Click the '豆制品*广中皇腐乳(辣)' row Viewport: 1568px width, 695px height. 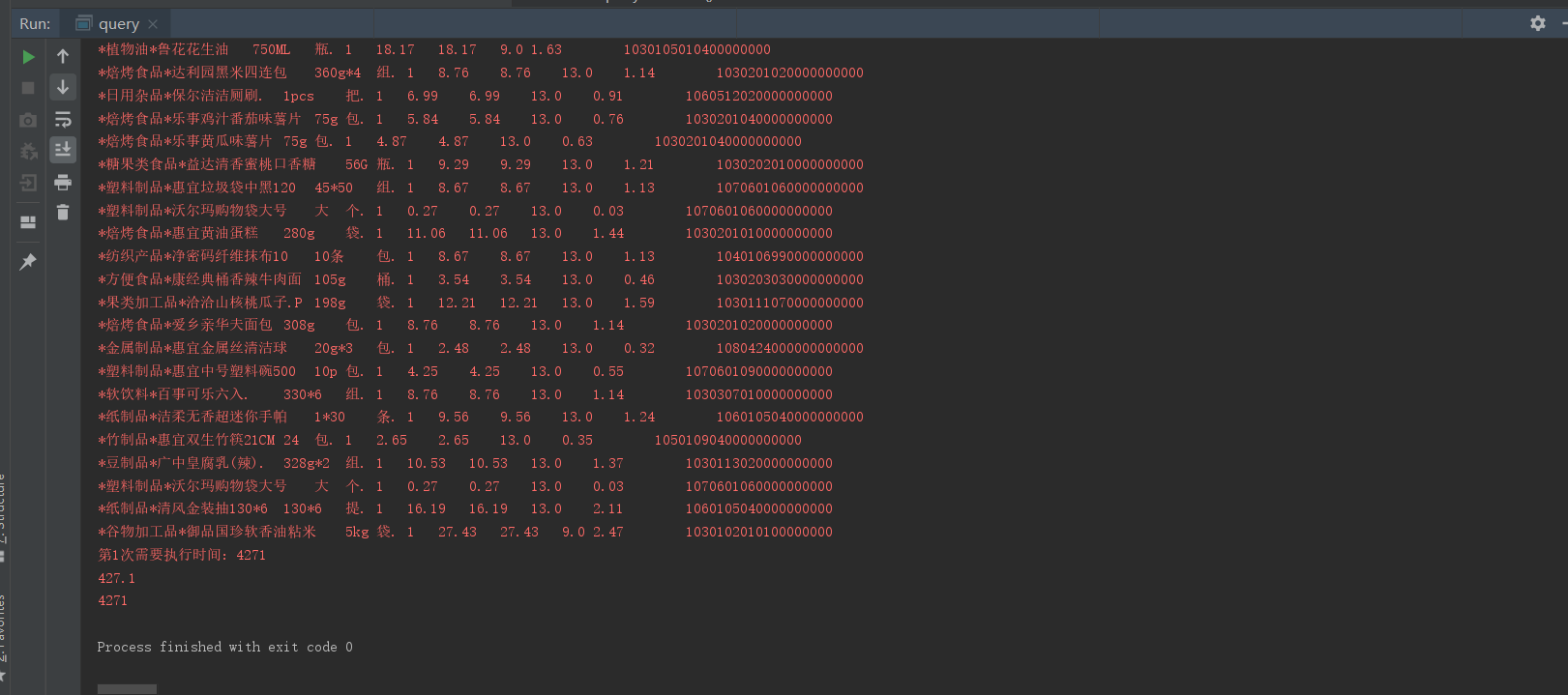[465, 463]
